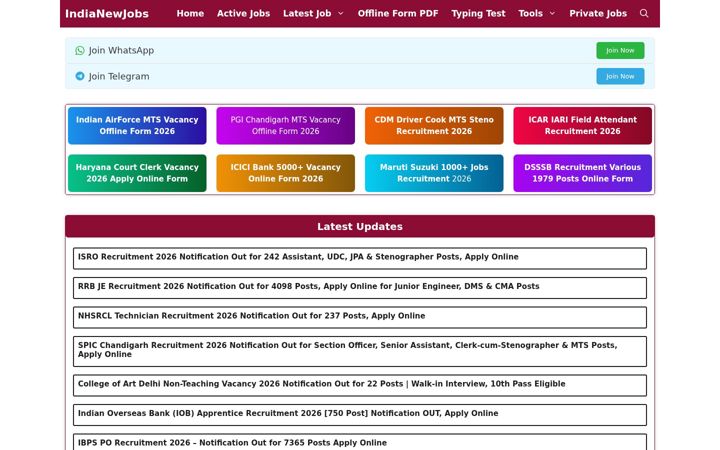This screenshot has height=450, width=720.
Task: Open ICAR IARI Field Attendant card
Action: click(582, 125)
